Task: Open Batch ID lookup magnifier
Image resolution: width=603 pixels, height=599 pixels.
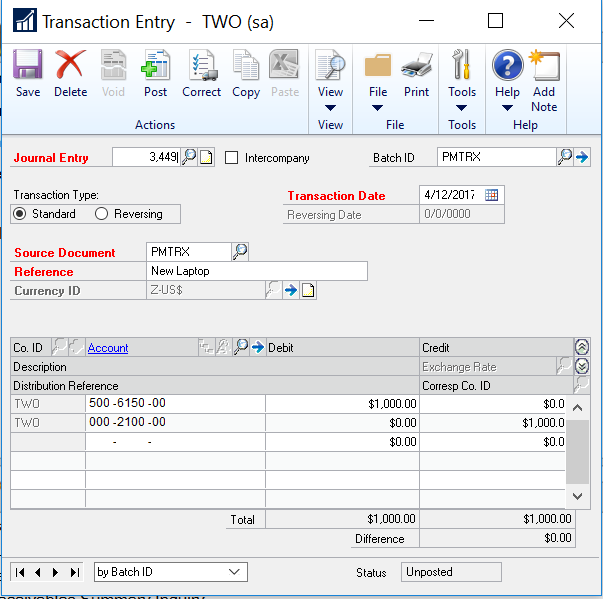Action: click(564, 157)
